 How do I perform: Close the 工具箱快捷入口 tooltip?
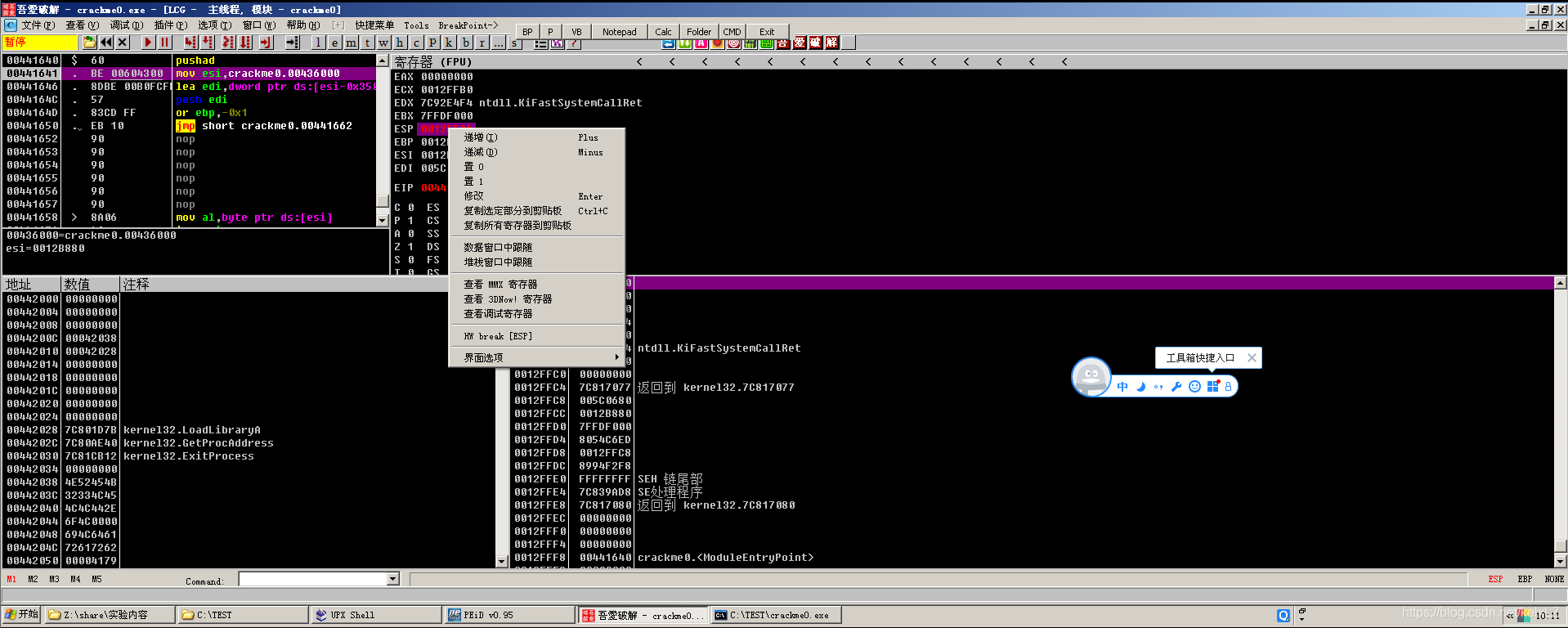tap(1252, 357)
